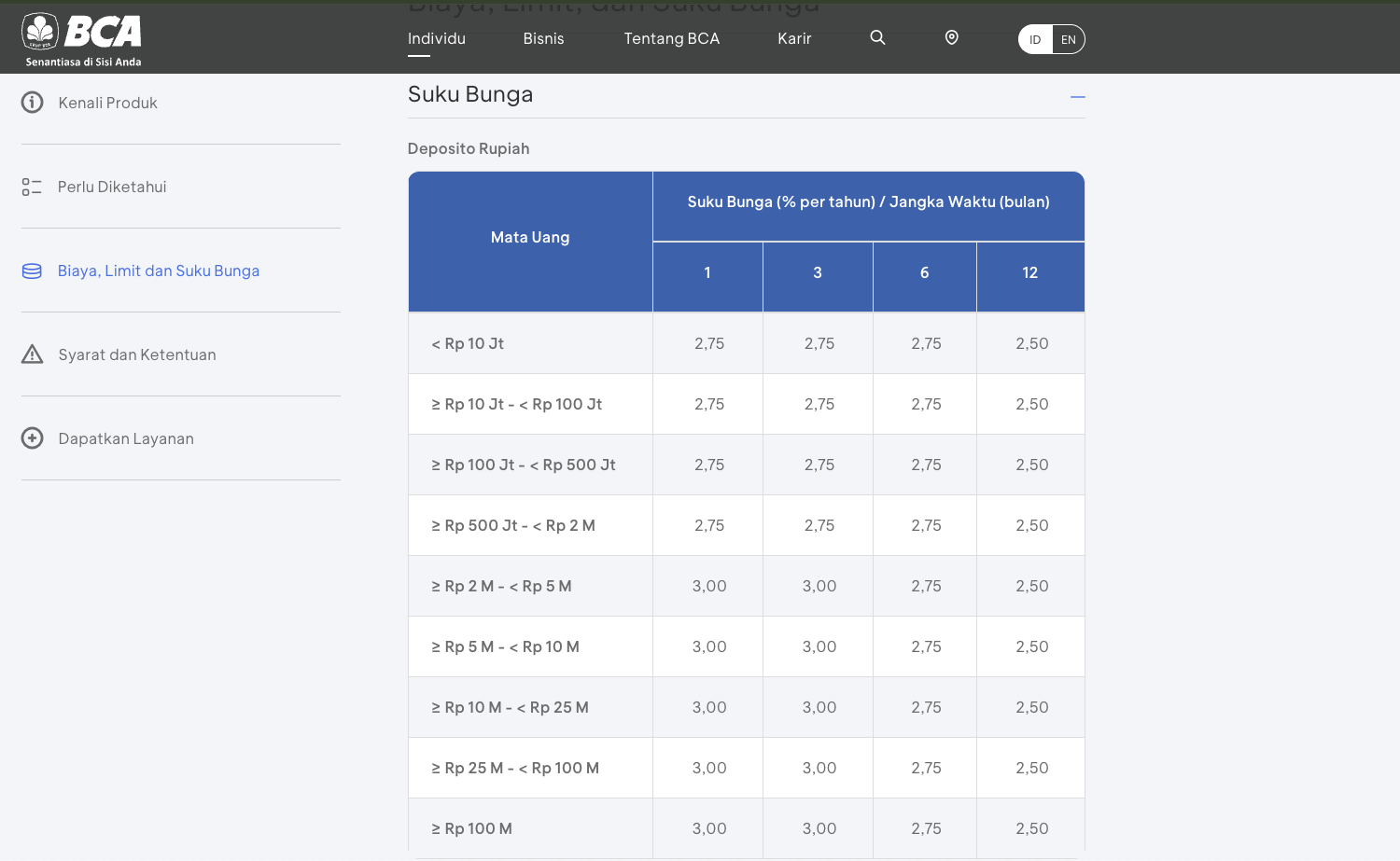Viewport: 1400px width, 861px height.
Task: Click the BCA logo in header
Action: pyautogui.click(x=82, y=39)
